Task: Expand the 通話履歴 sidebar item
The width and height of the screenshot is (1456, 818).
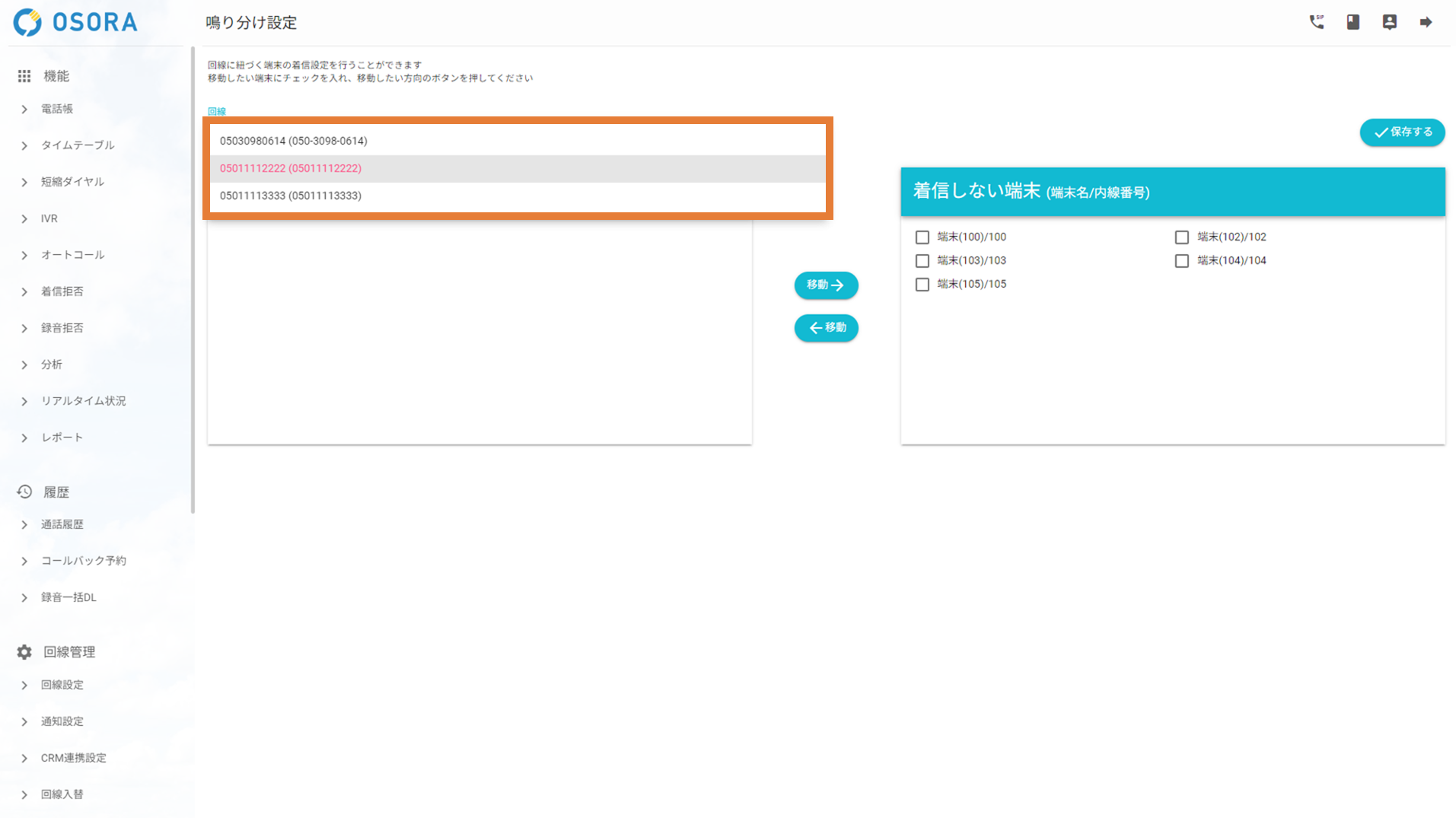Action: tap(62, 524)
